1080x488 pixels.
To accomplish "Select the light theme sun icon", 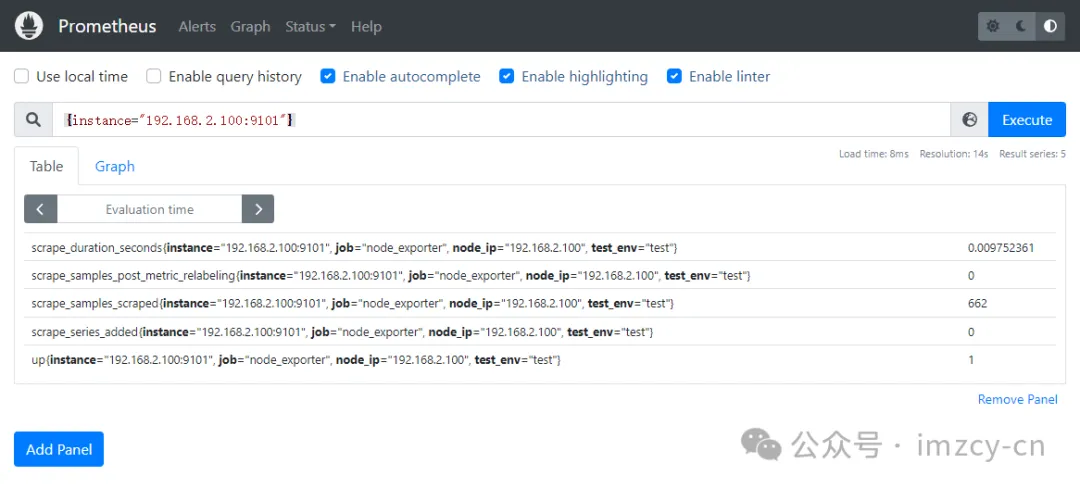I will (x=993, y=26).
